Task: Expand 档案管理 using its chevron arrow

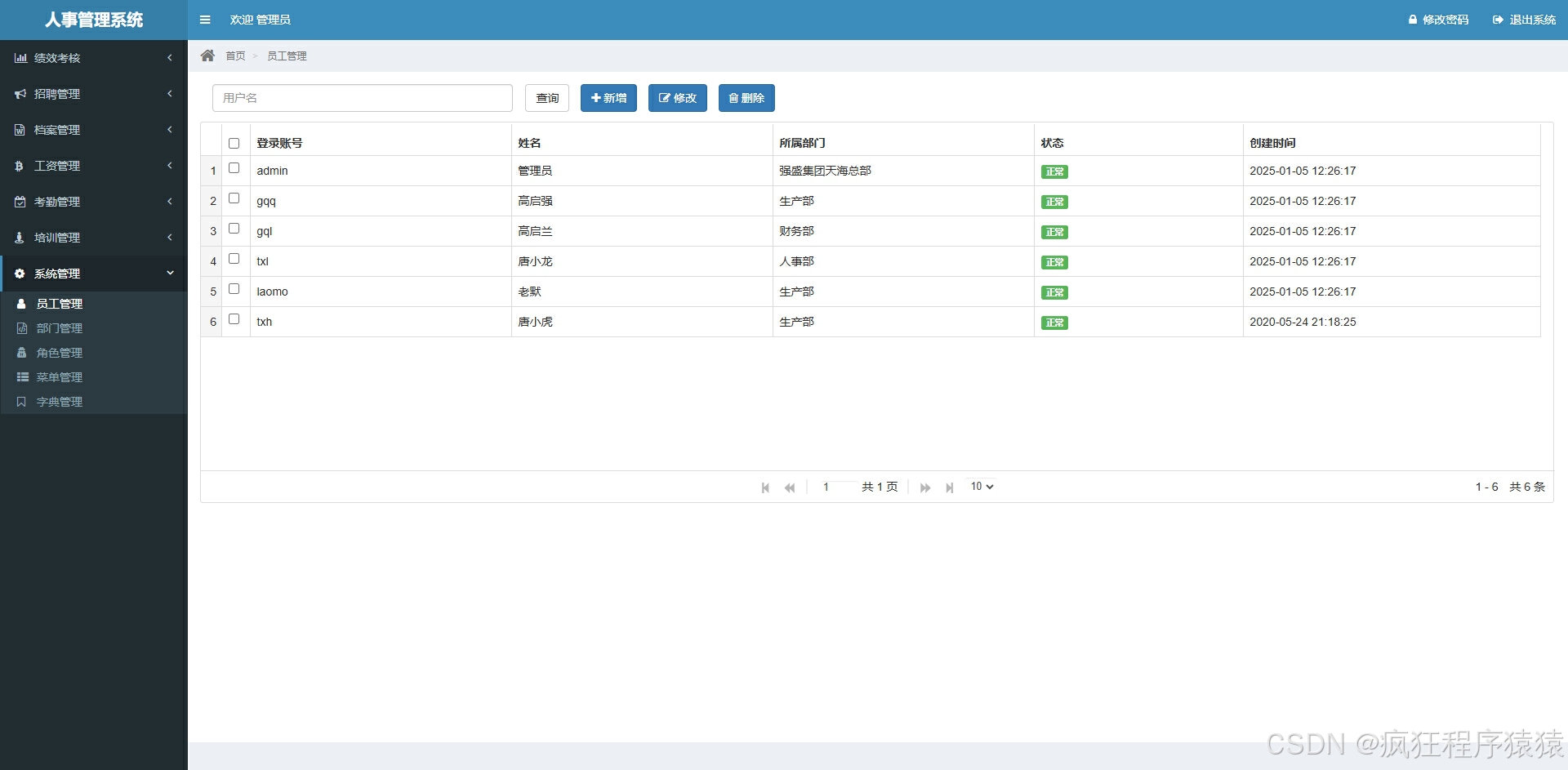Action: [x=170, y=130]
